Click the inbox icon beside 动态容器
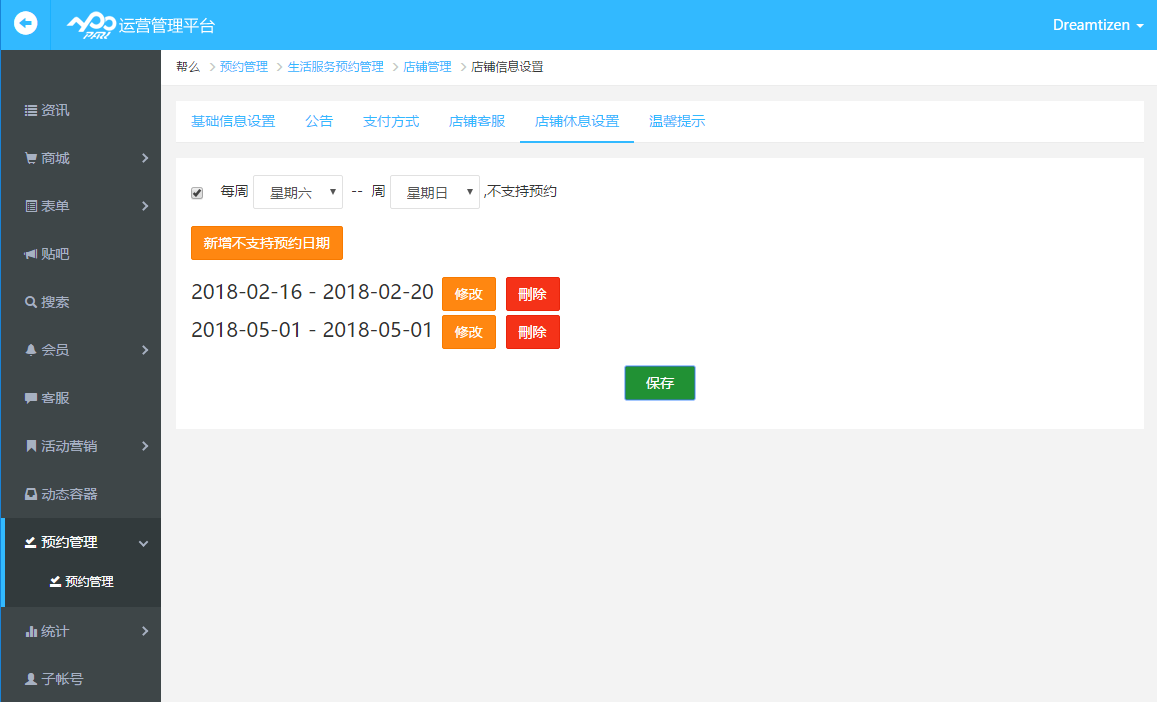1157x702 pixels. (30, 494)
